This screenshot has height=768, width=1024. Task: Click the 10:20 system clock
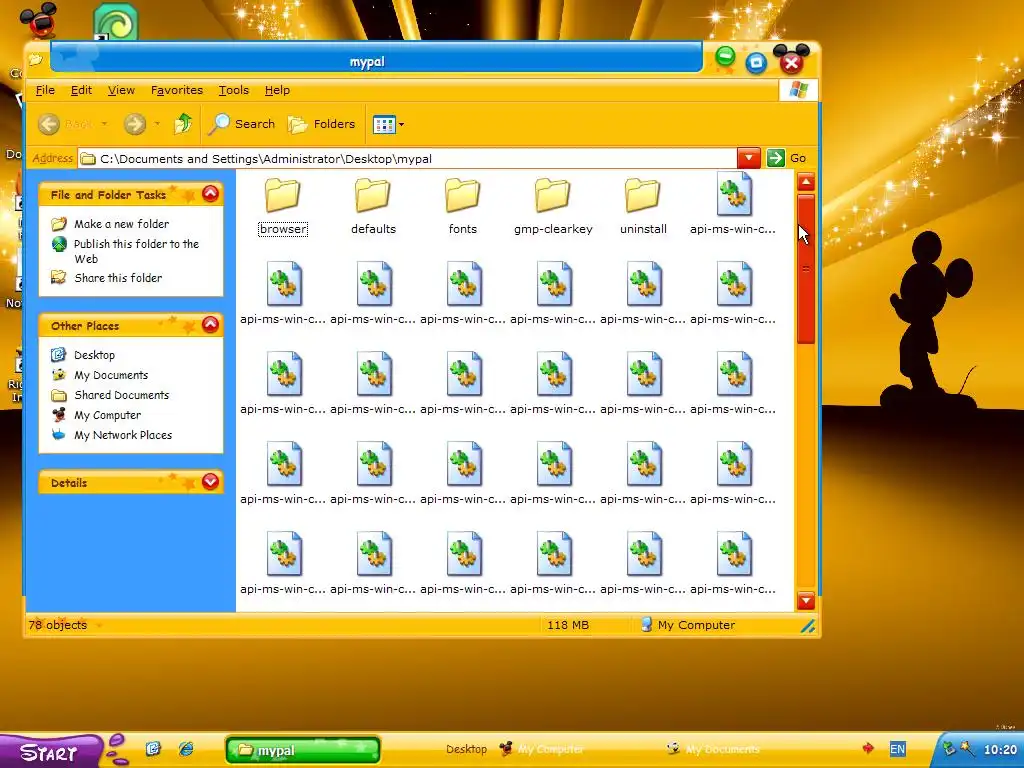pyautogui.click(x=1000, y=750)
